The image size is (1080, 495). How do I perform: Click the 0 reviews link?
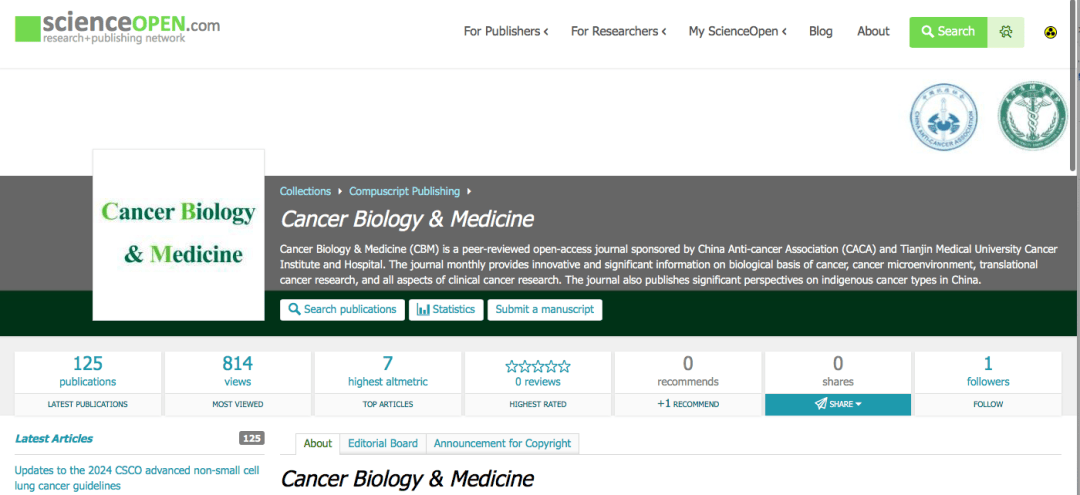click(x=538, y=381)
